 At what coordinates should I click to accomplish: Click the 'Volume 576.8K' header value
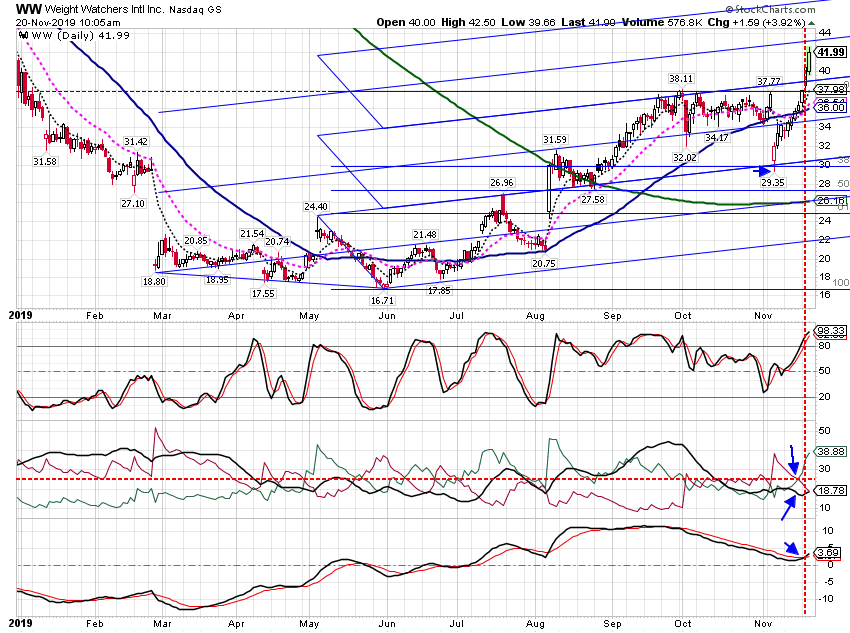pos(663,22)
